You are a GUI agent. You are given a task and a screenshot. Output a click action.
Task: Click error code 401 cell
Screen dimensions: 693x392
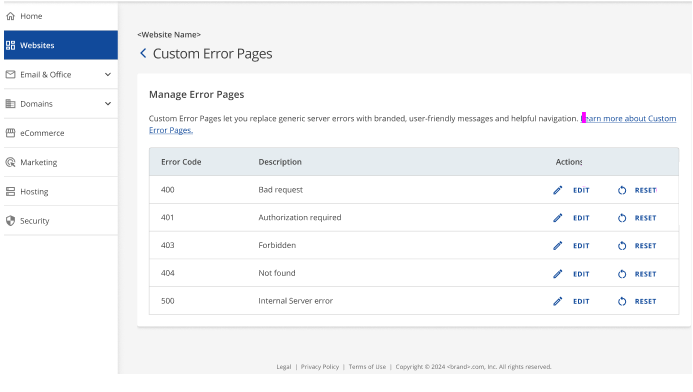168,218
